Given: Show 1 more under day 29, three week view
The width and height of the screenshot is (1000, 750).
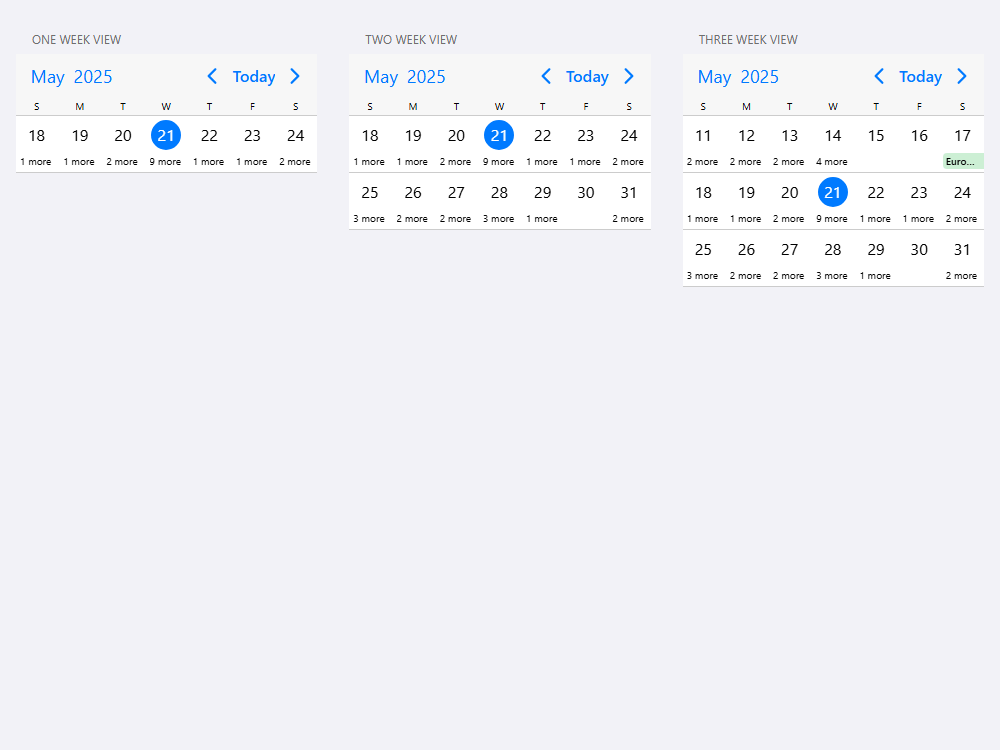Looking at the screenshot, I should click(x=875, y=276).
